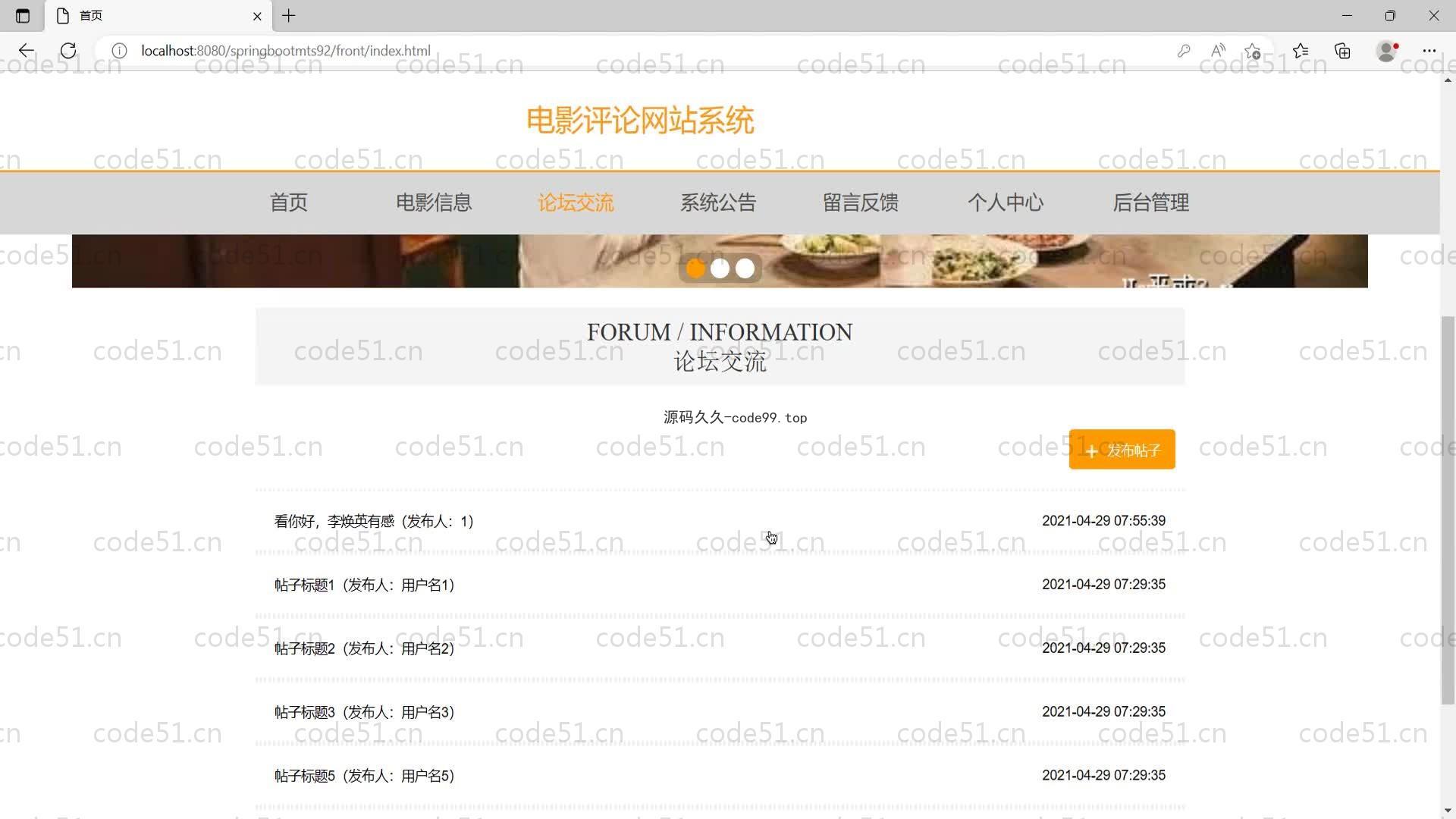The height and width of the screenshot is (819, 1456).
Task: Close the 首页 browser tab
Action: point(257,16)
